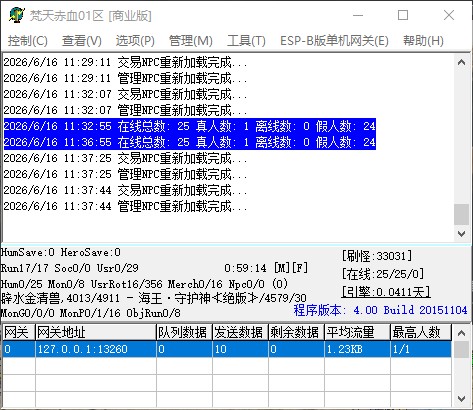Open the 管理(M) menu
473x410 pixels.
click(191, 41)
